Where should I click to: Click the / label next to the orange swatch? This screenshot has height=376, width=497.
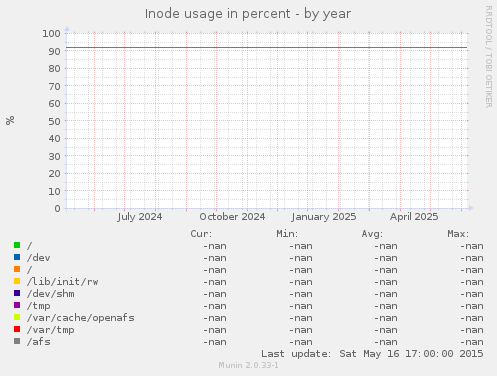click(x=30, y=270)
